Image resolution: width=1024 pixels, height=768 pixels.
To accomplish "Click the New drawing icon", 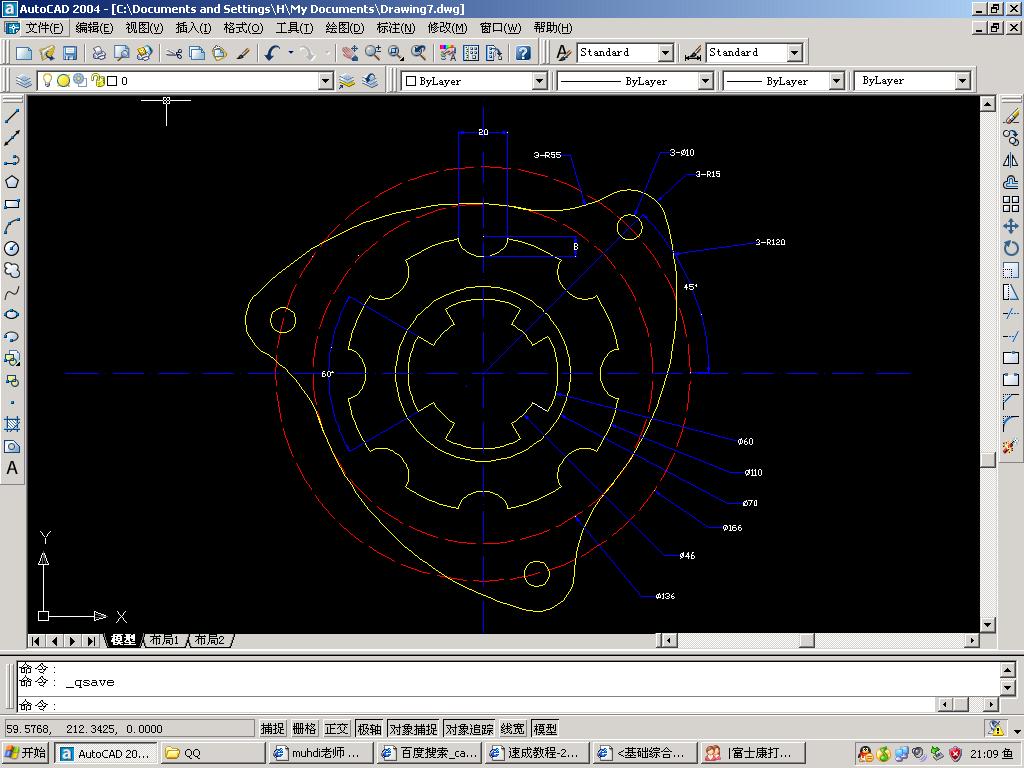I will pos(24,53).
